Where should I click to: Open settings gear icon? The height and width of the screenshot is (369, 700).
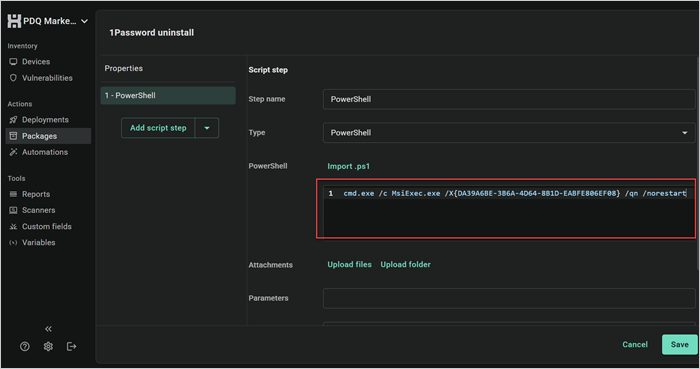coord(48,346)
